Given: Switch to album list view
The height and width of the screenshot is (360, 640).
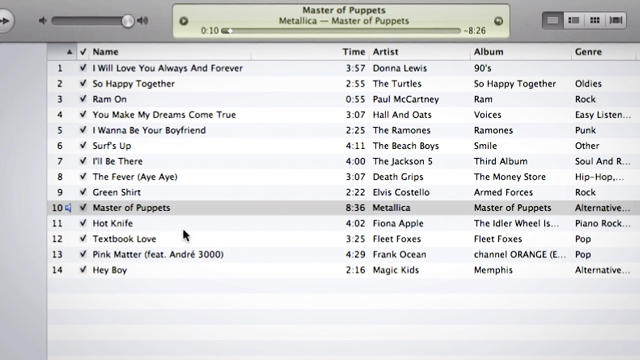Looking at the screenshot, I should click(x=573, y=20).
